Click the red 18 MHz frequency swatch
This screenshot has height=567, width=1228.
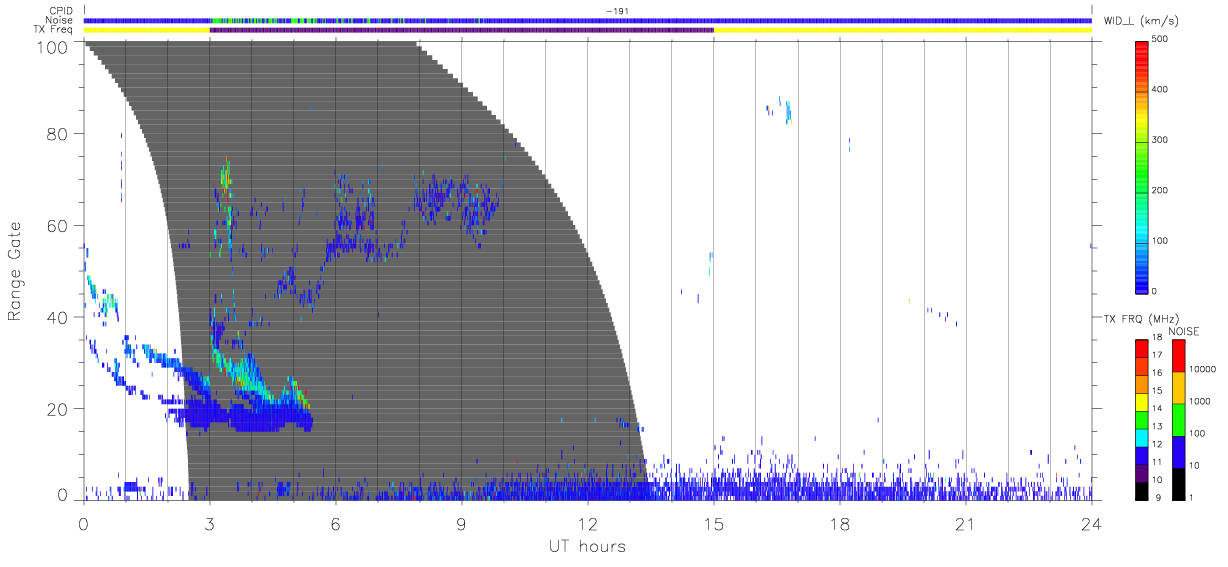(x=1142, y=348)
